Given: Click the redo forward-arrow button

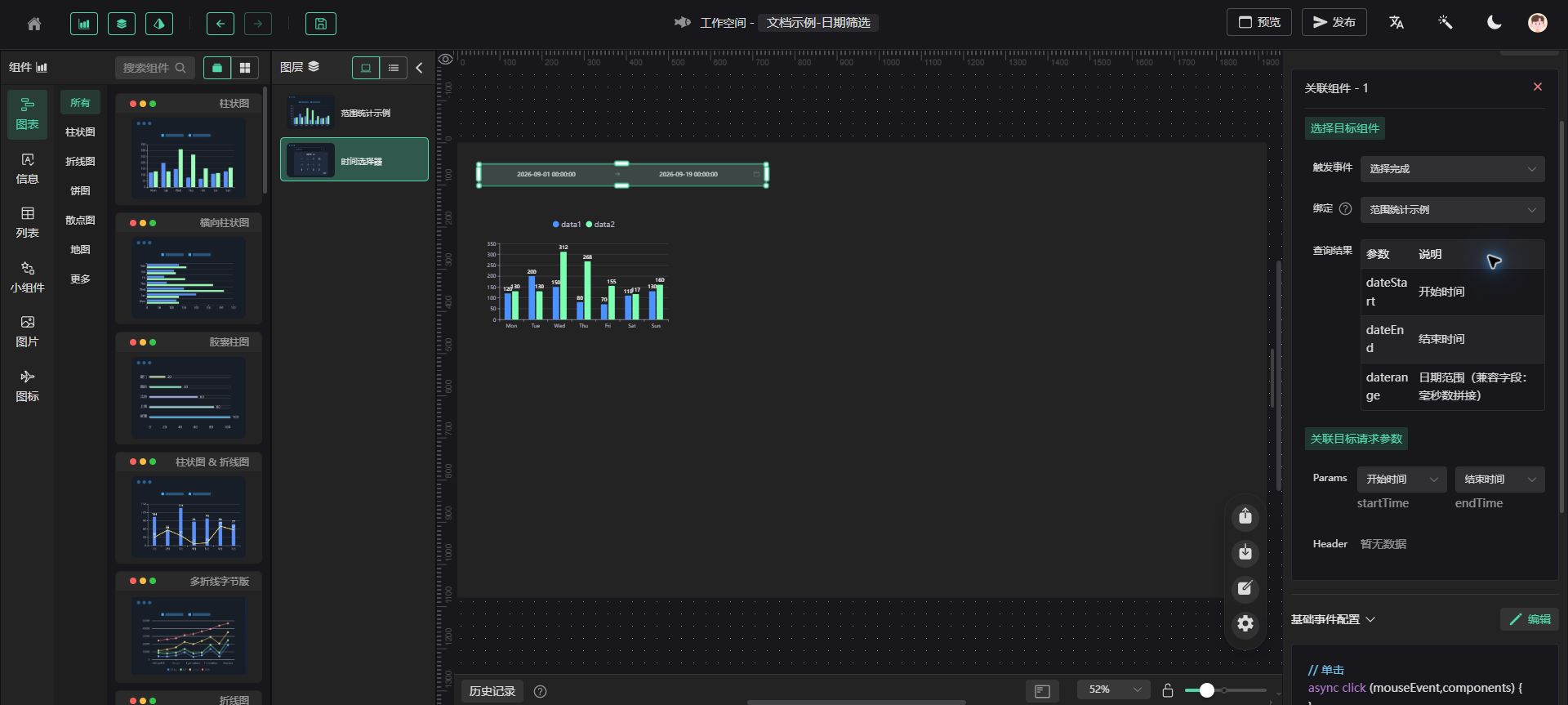Looking at the screenshot, I should (x=258, y=24).
